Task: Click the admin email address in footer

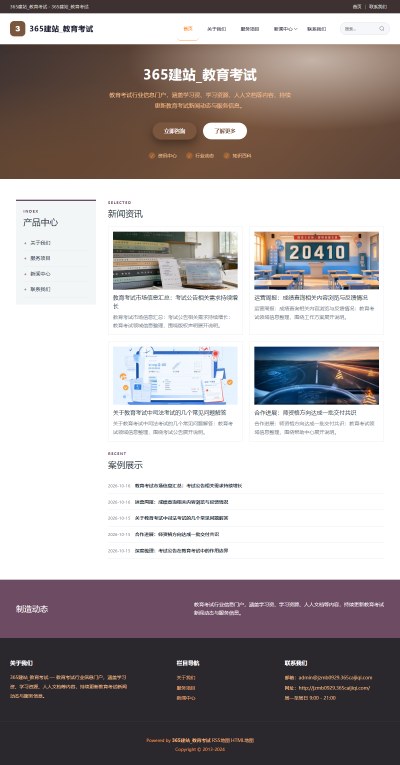Action: click(x=335, y=677)
